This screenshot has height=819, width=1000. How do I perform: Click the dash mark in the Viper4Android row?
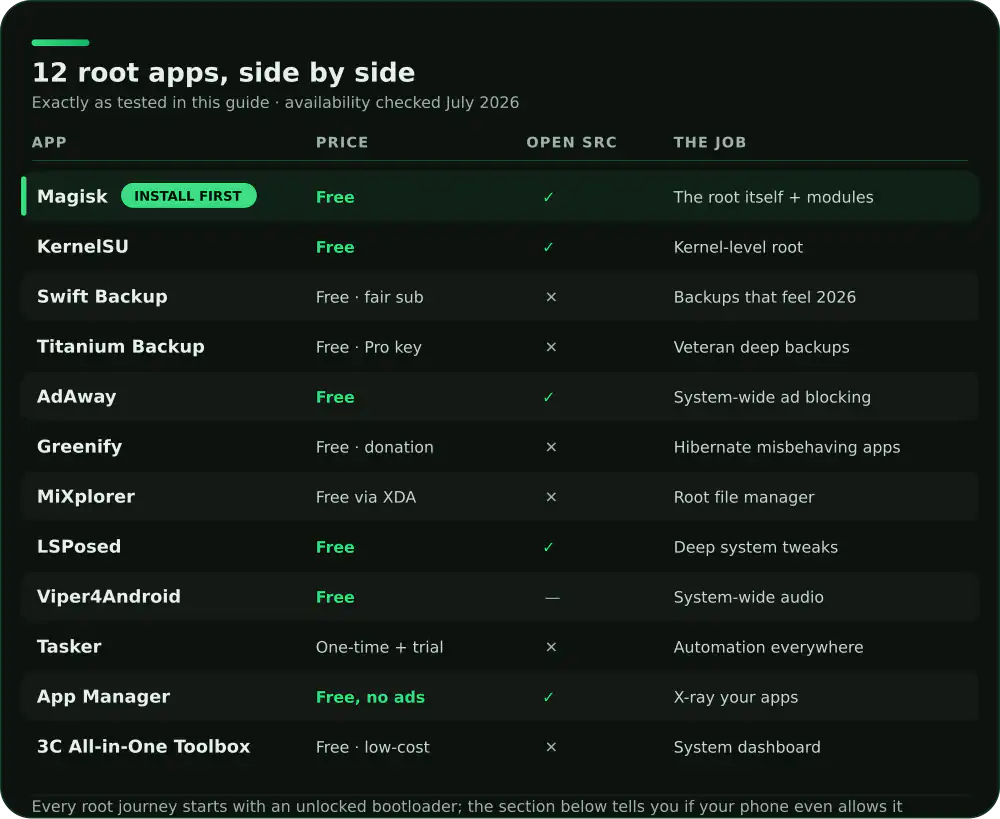(x=552, y=598)
